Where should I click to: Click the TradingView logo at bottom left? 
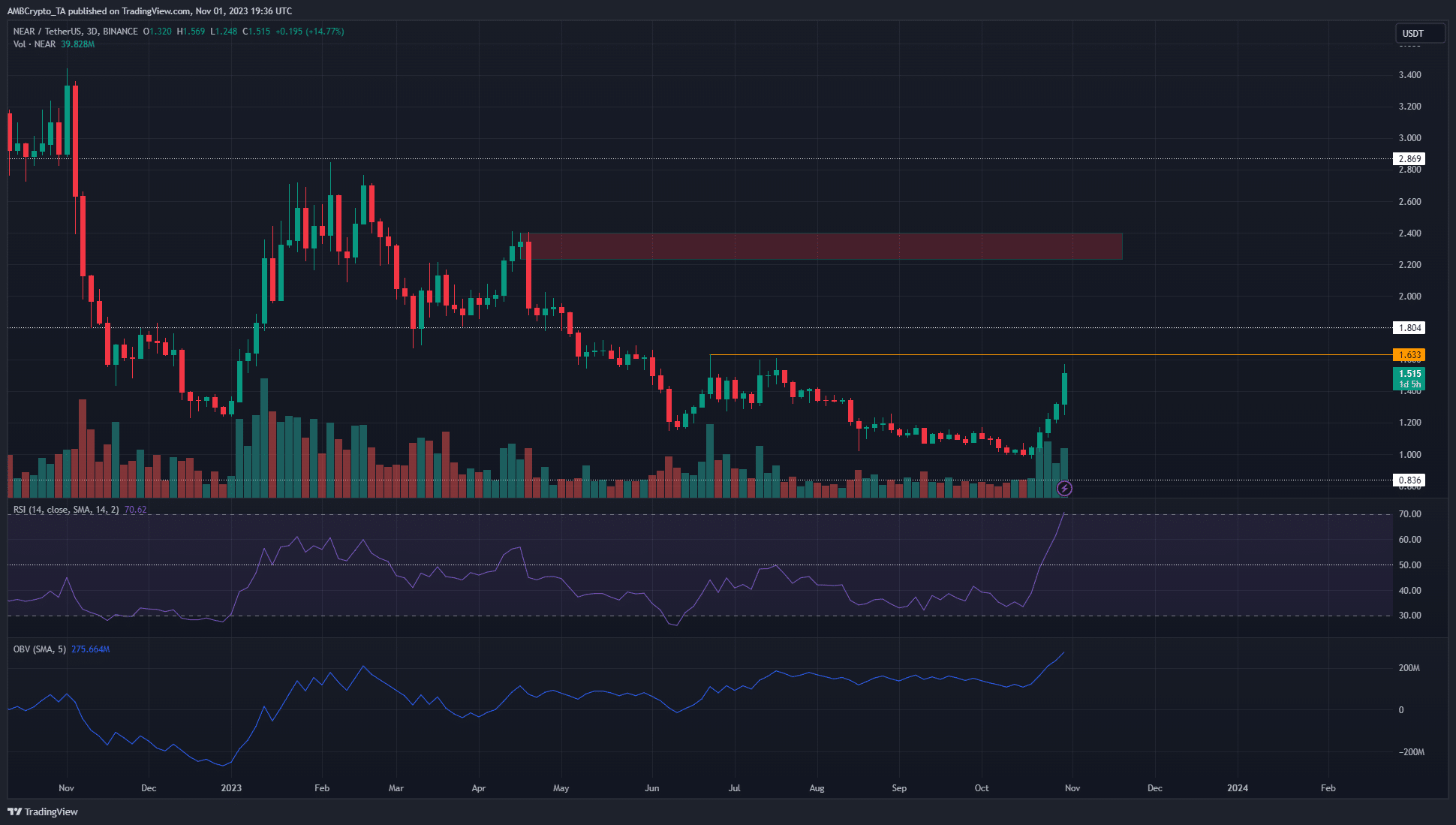[43, 811]
